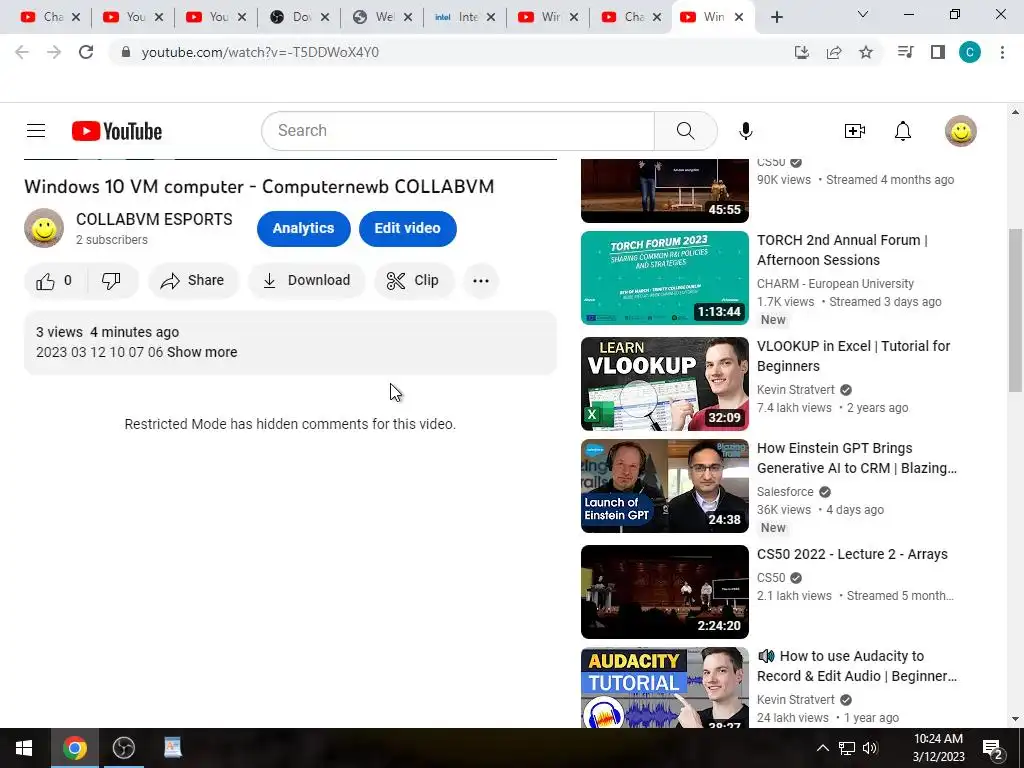Open CS50 Lecture 2 Arrays thumbnail
This screenshot has height=768, width=1024.
coord(665,592)
